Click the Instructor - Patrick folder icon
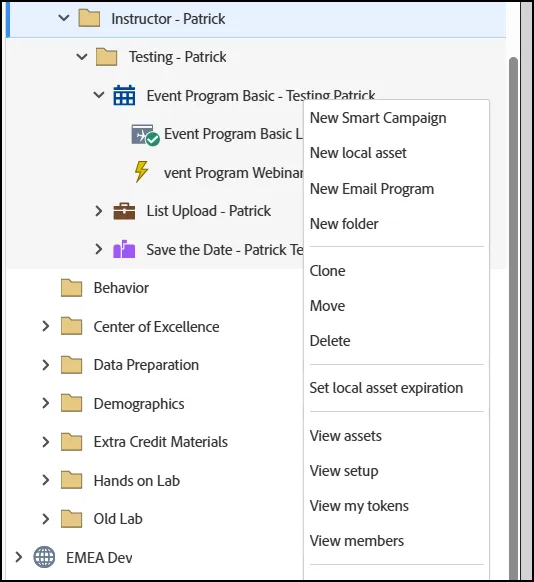 tap(89, 19)
